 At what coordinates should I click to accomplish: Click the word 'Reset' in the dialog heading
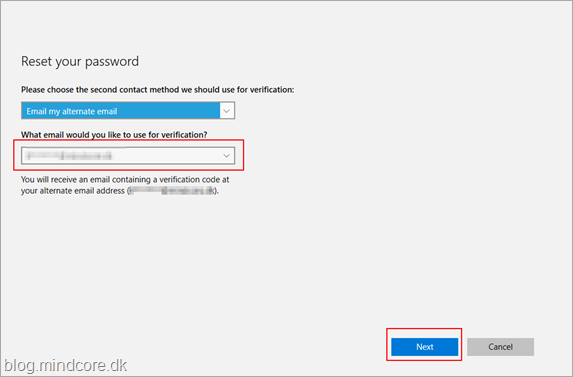(x=36, y=61)
